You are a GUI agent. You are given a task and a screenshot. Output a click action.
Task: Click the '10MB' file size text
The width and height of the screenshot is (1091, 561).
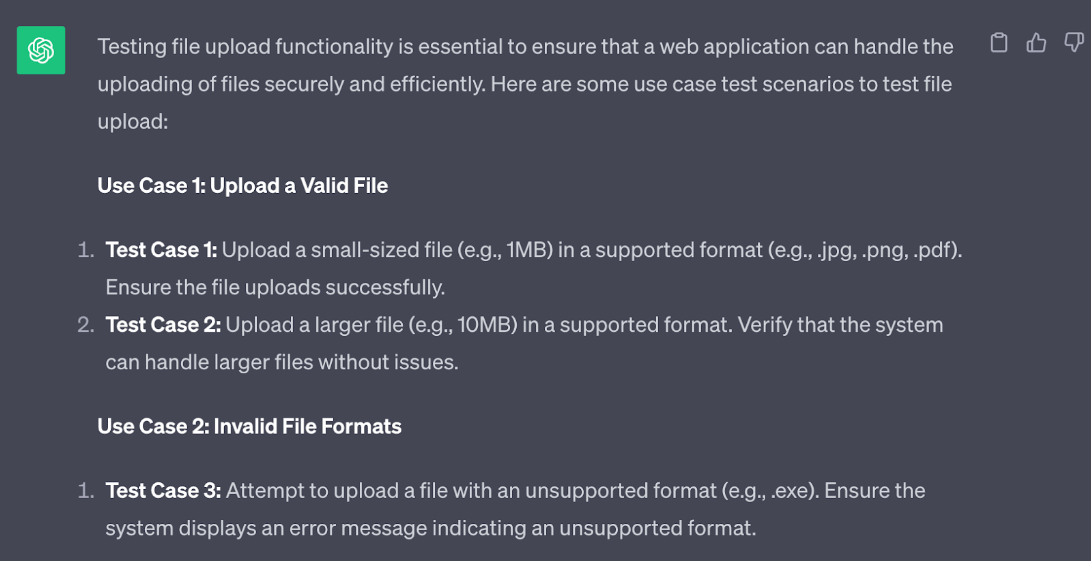coord(486,325)
